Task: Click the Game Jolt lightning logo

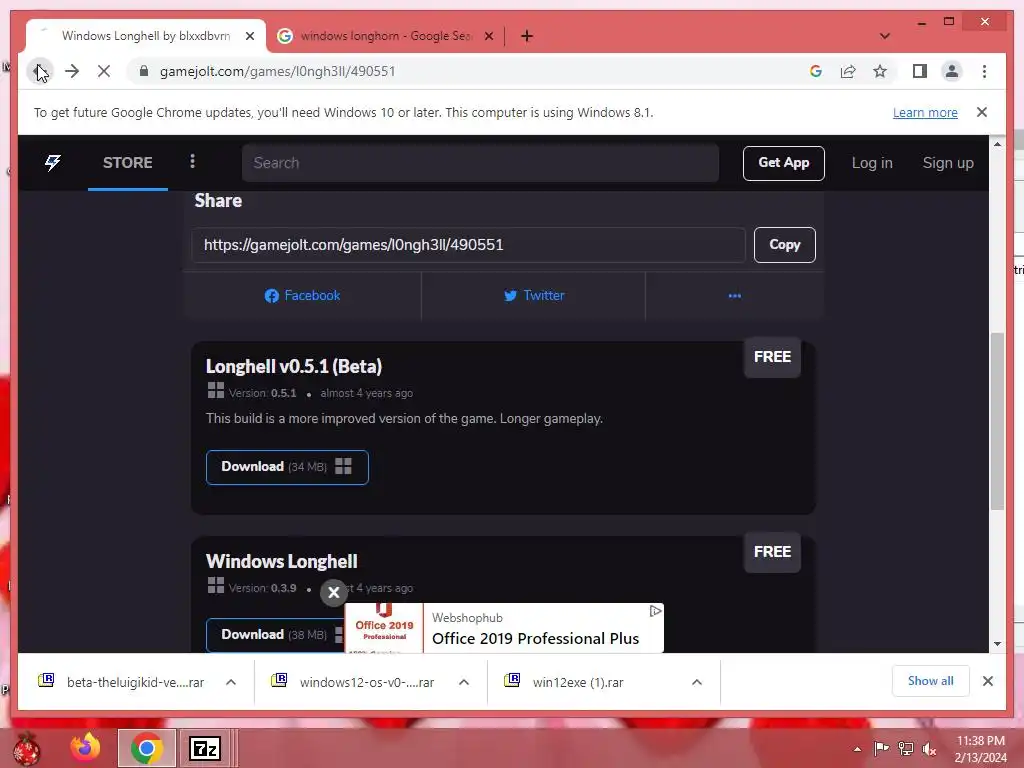Action: [53, 163]
